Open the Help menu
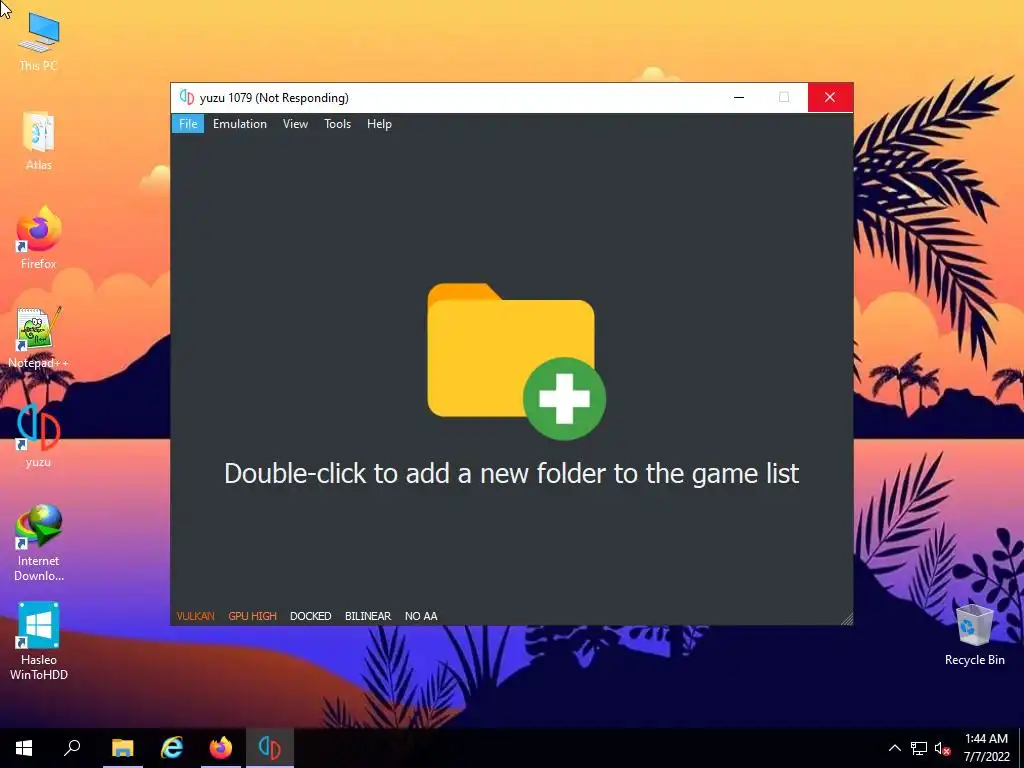Screen dimensions: 1024x768 379,123
